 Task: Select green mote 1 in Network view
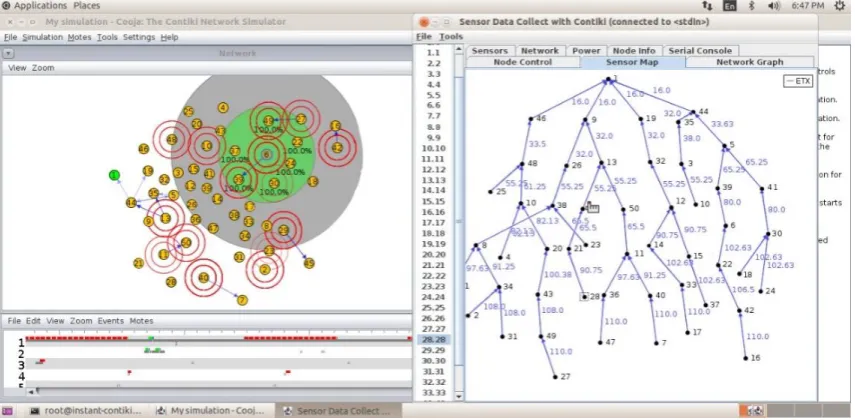point(114,175)
